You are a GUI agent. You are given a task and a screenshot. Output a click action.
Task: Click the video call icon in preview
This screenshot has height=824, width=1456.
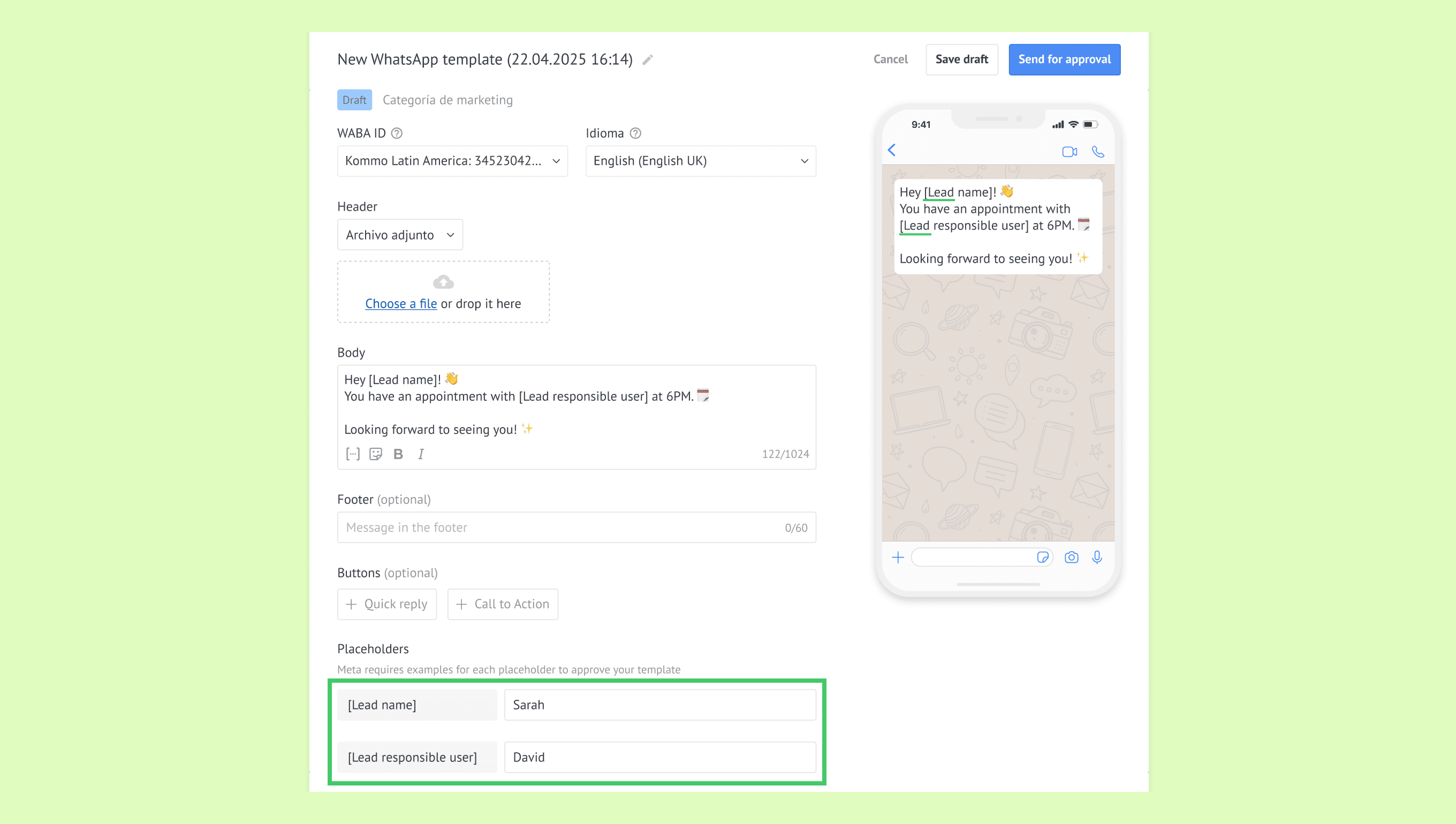tap(1070, 151)
